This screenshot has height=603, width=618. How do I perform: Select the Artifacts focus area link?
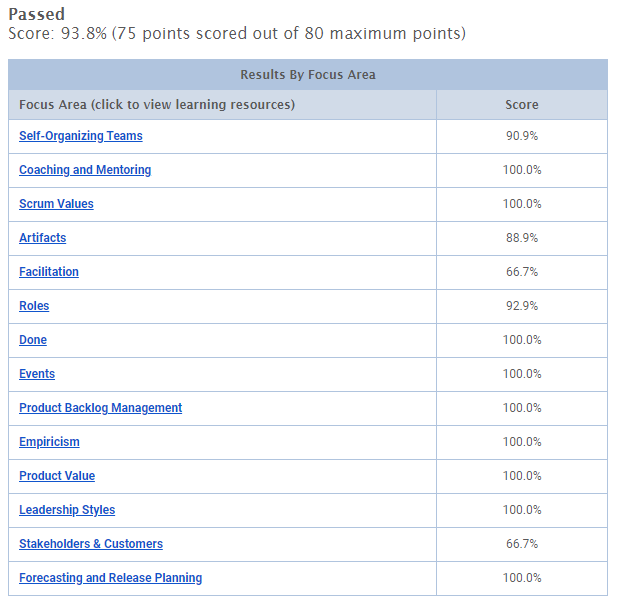(x=43, y=238)
